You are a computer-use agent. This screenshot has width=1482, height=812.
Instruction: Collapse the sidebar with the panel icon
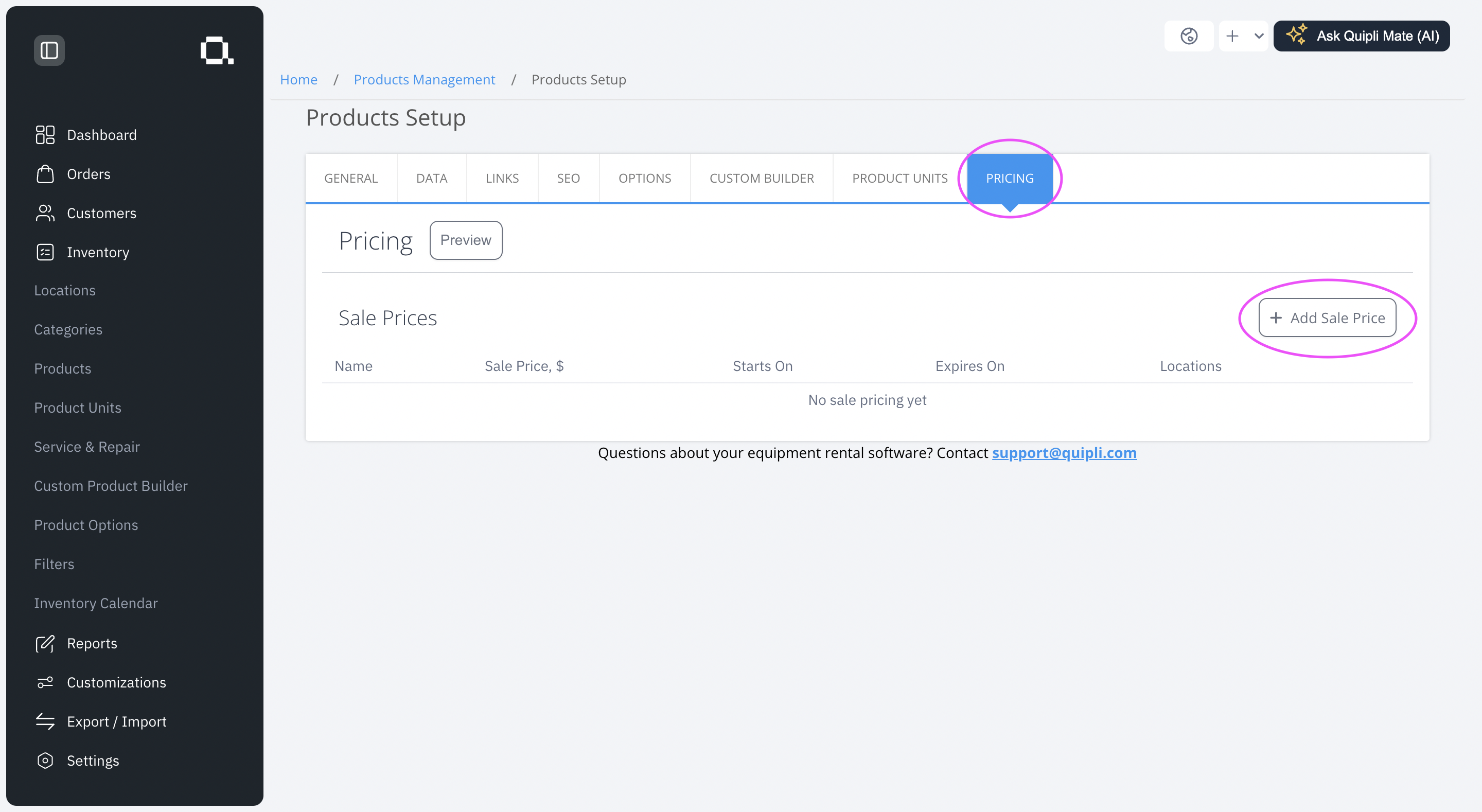pos(49,50)
